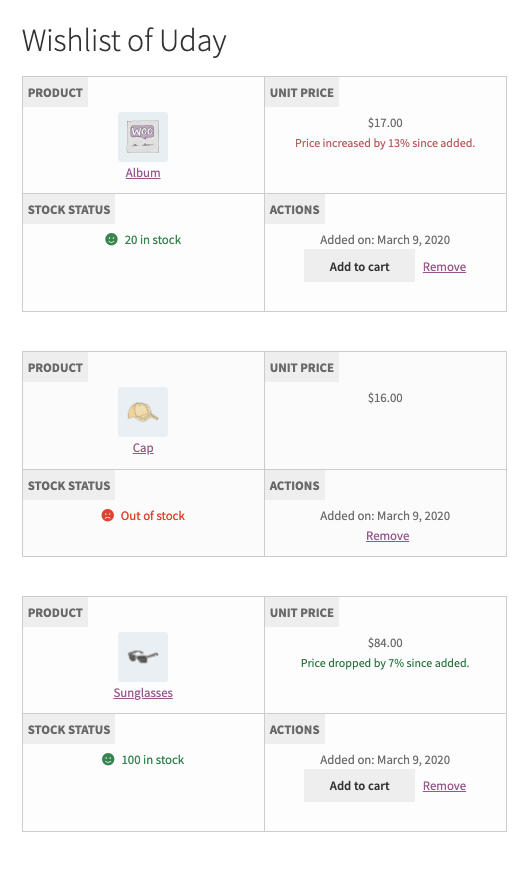Open the Album product link

[143, 173]
